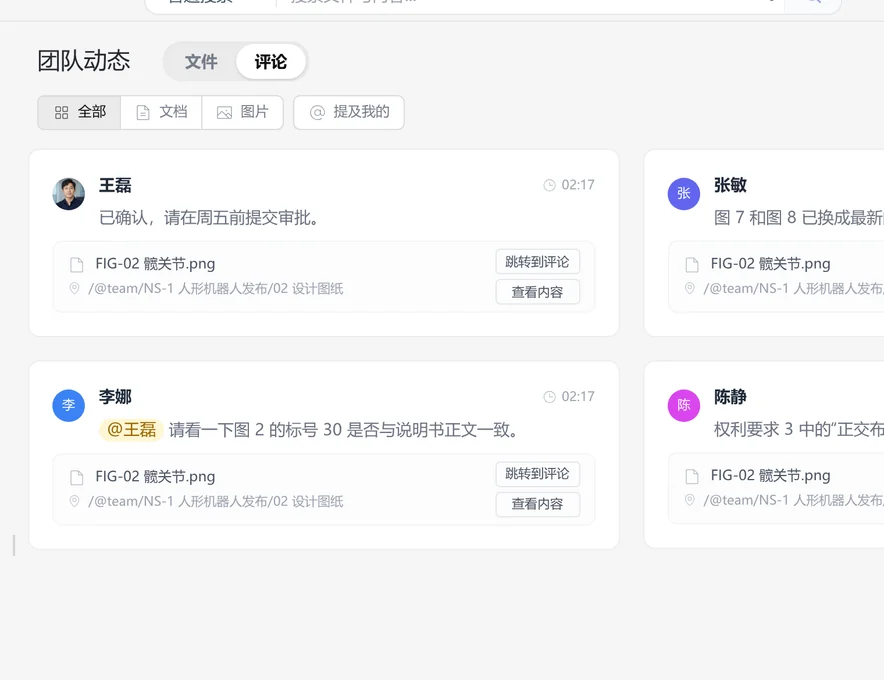884x680 pixels.
Task: Click the name 陈静
Action: point(730,397)
